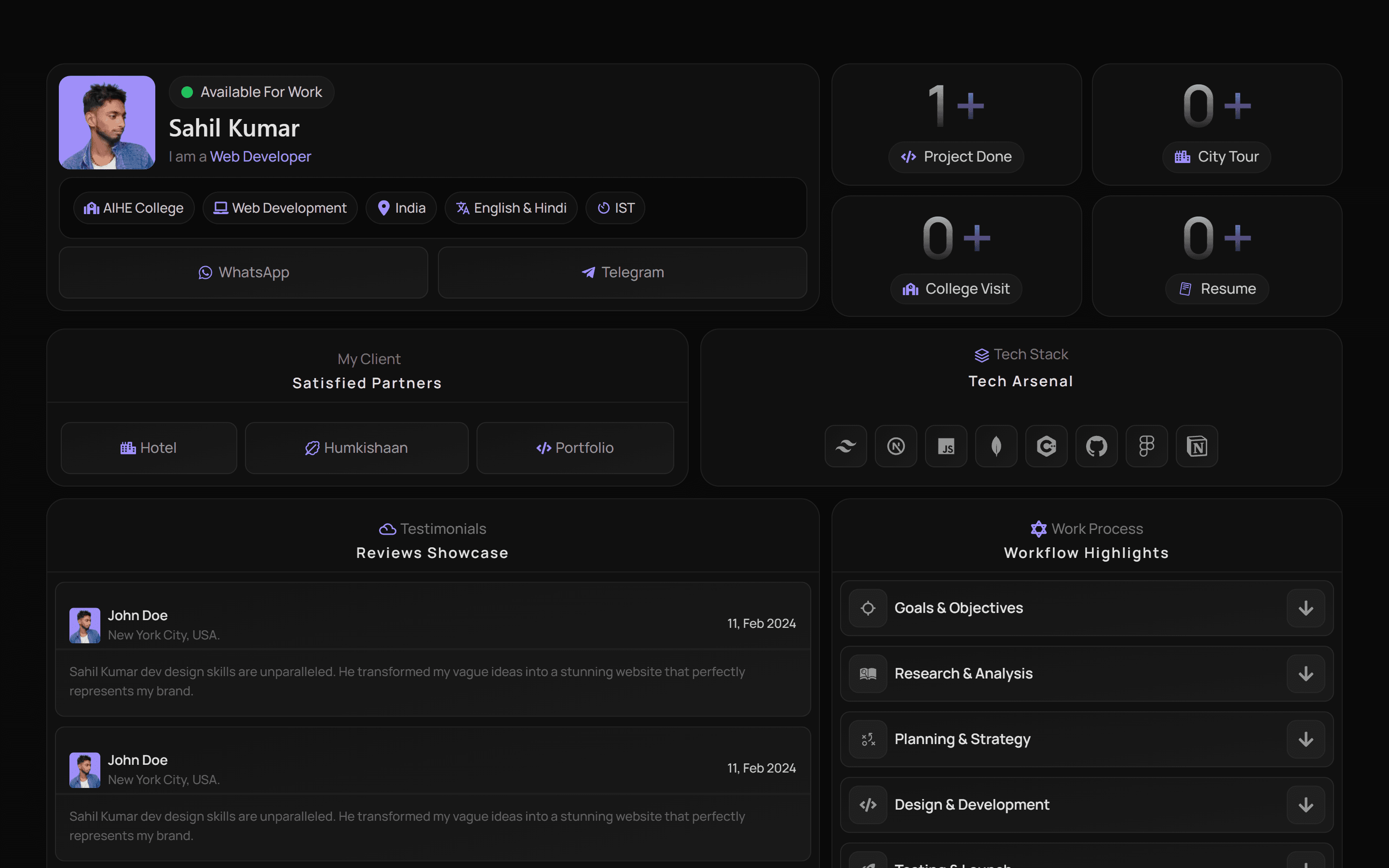Open the Humkishaan client link
Viewport: 1389px width, 868px height.
coord(356,448)
